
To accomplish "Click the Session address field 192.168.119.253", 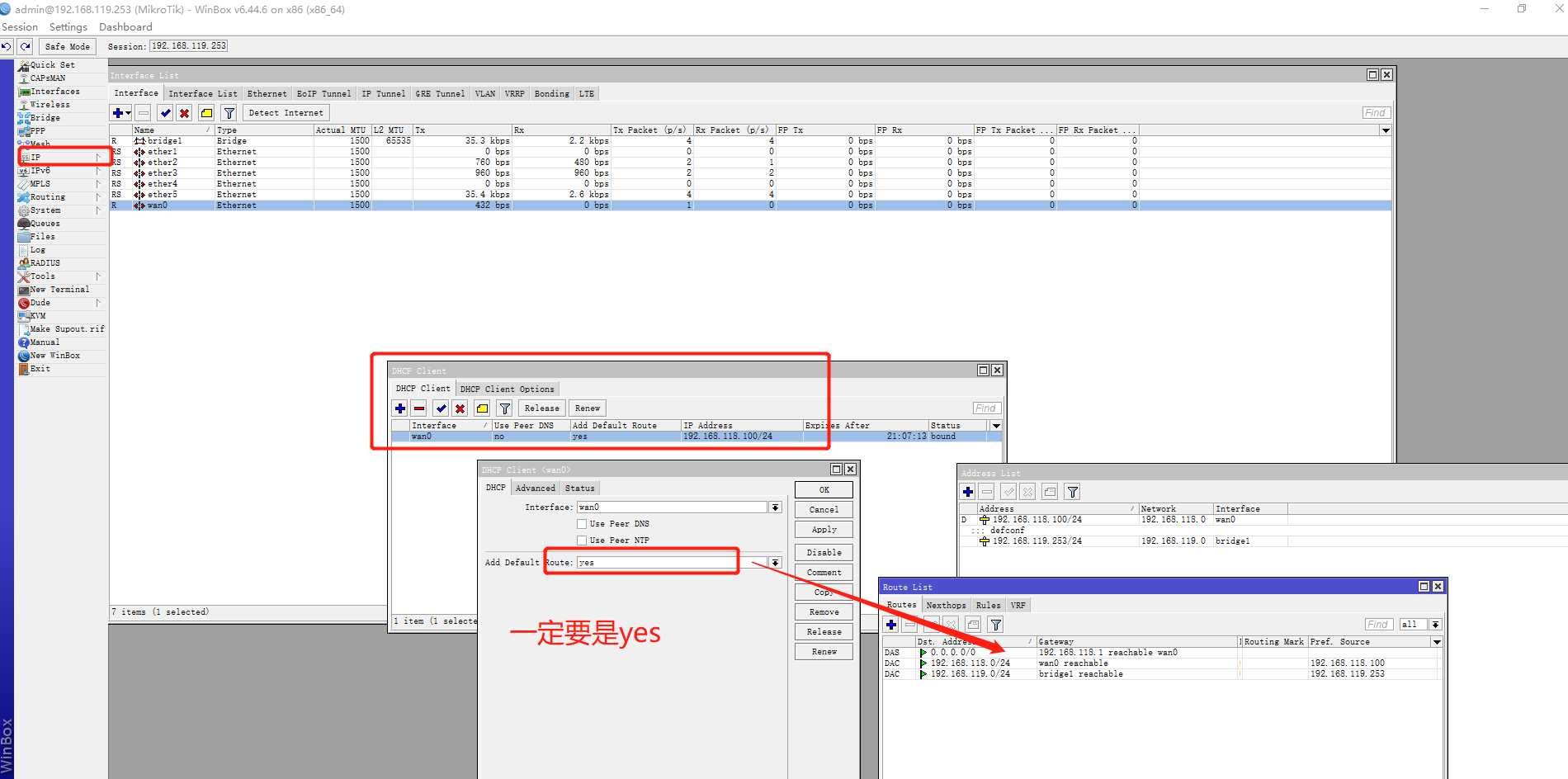I will pos(189,46).
